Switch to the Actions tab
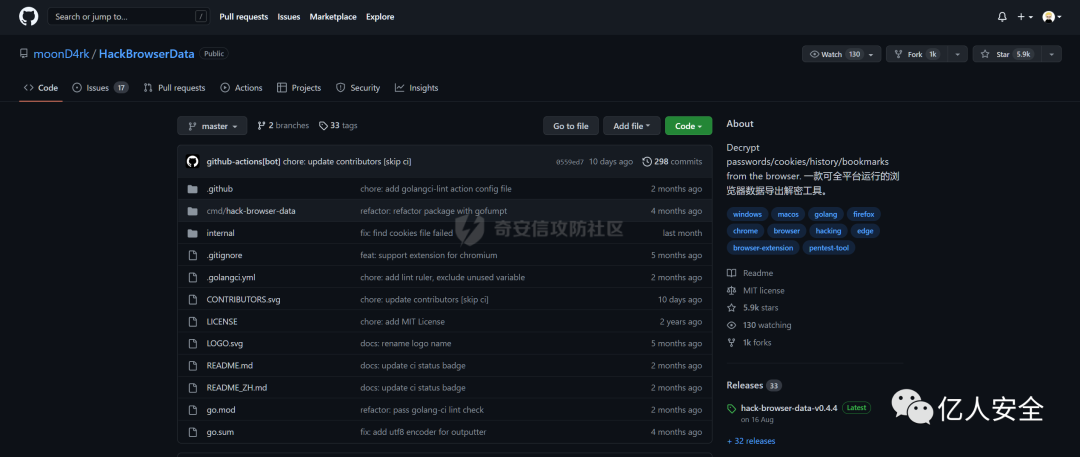The height and width of the screenshot is (457, 1080). click(241, 88)
